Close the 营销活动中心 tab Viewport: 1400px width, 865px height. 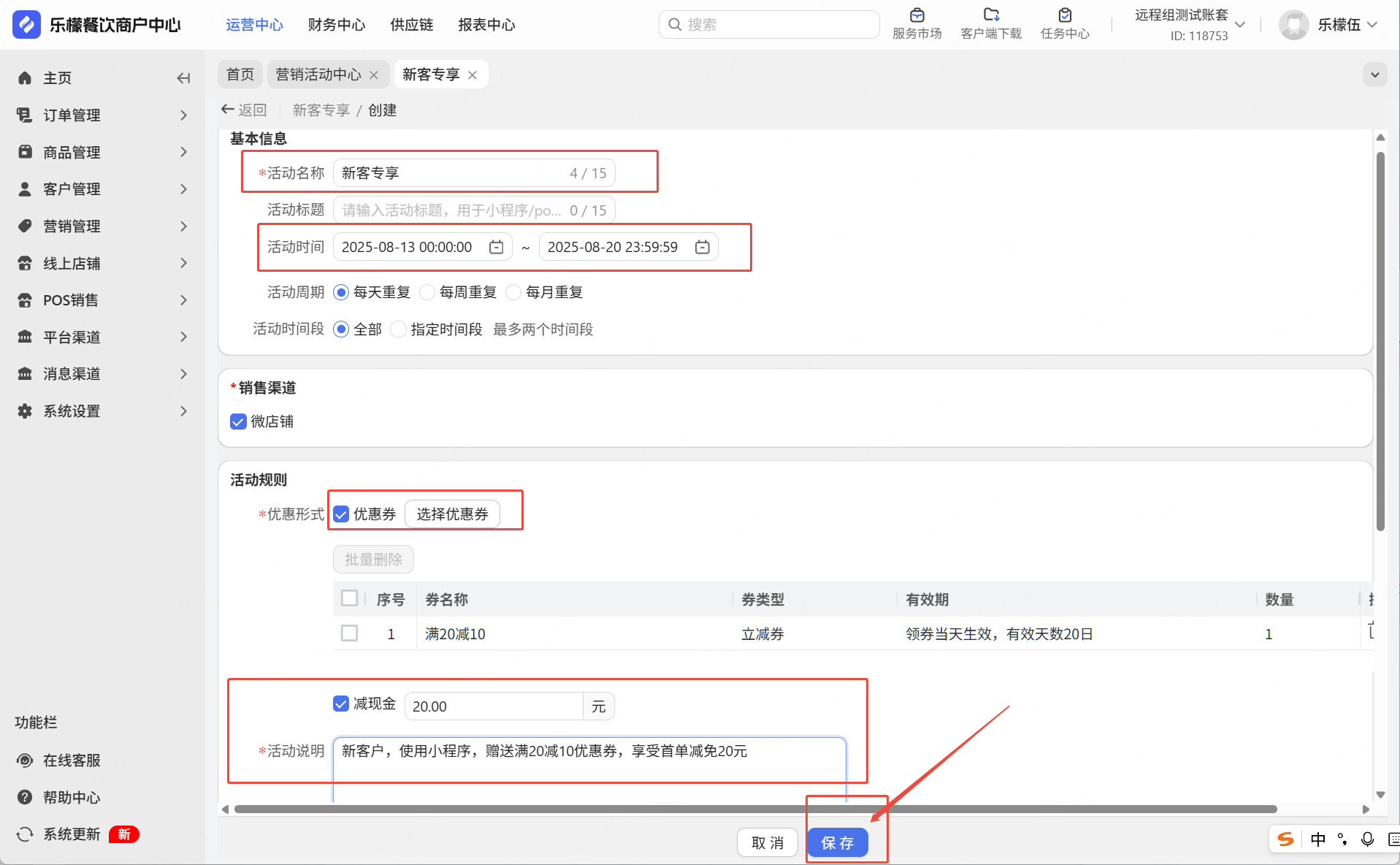(374, 75)
